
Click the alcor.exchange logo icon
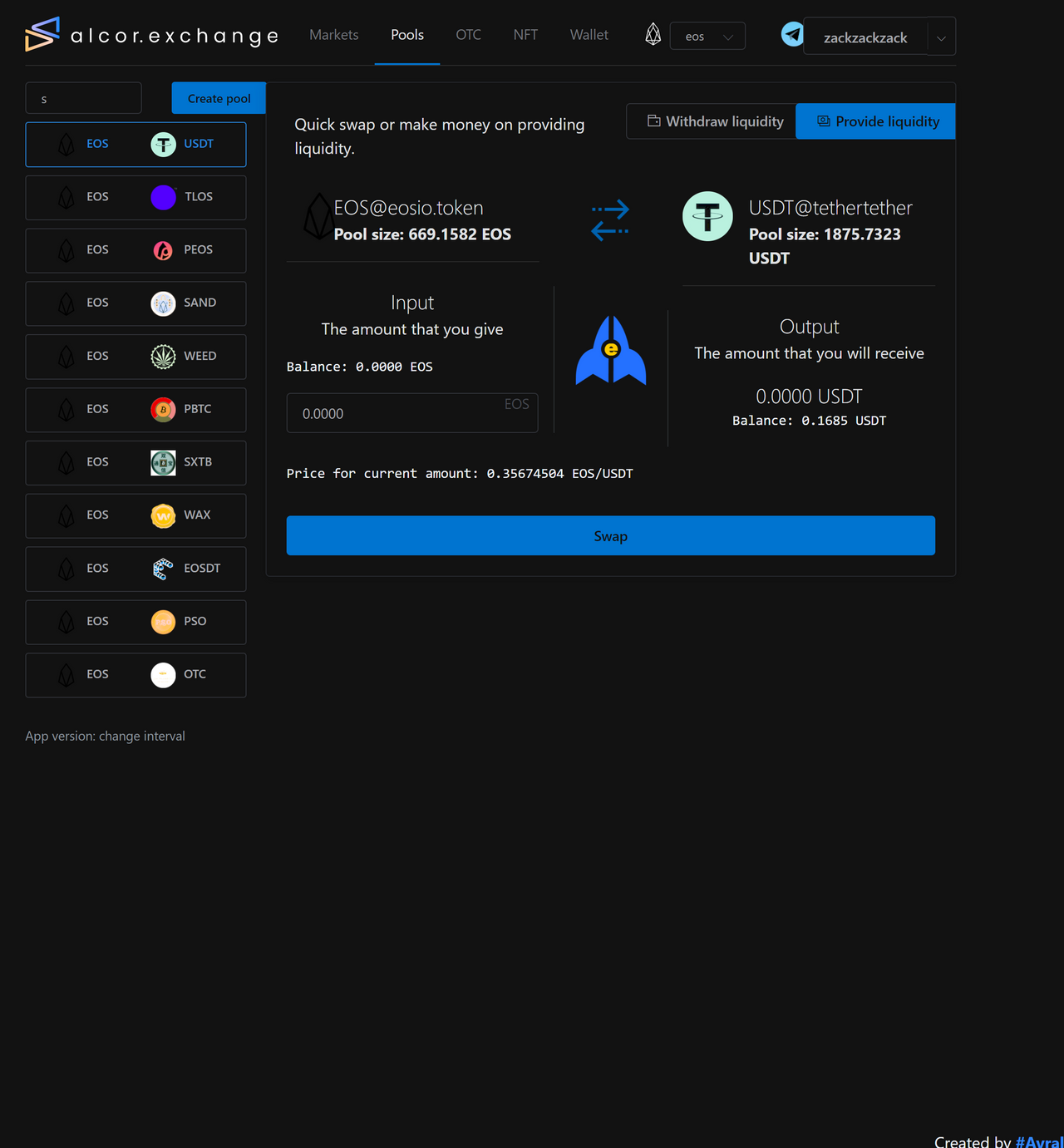[x=42, y=34]
